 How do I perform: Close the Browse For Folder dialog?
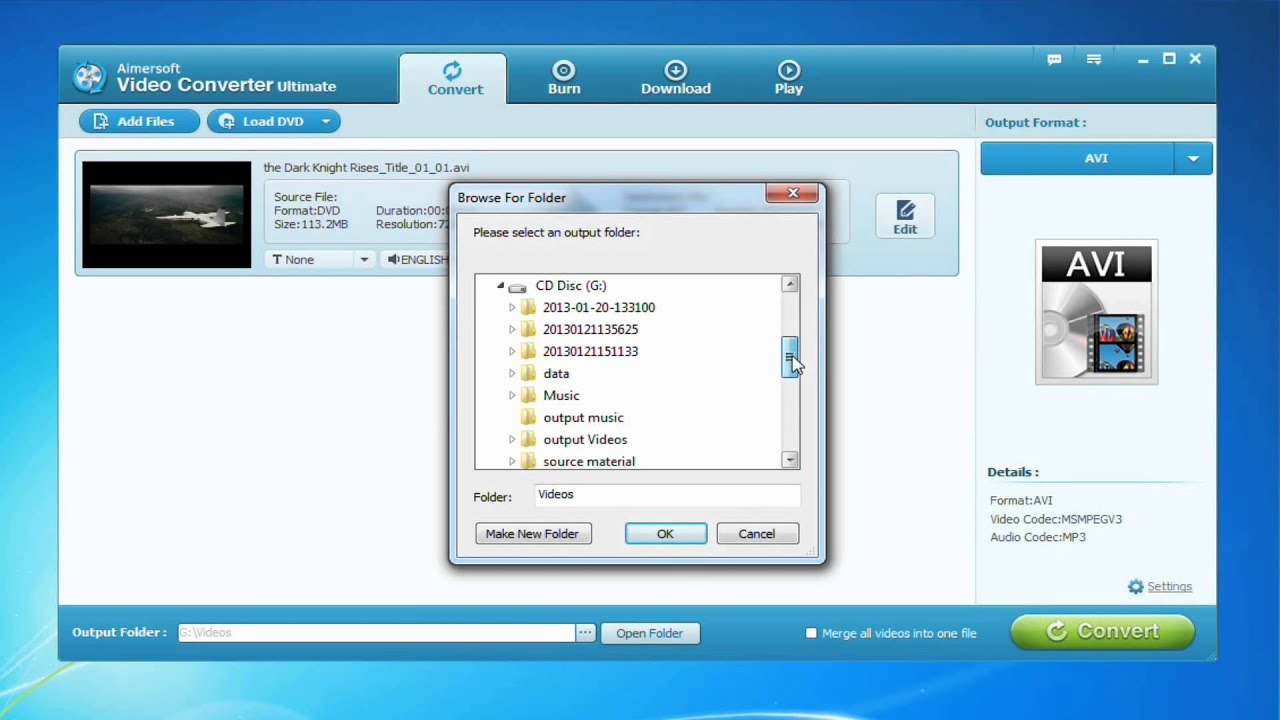click(792, 193)
